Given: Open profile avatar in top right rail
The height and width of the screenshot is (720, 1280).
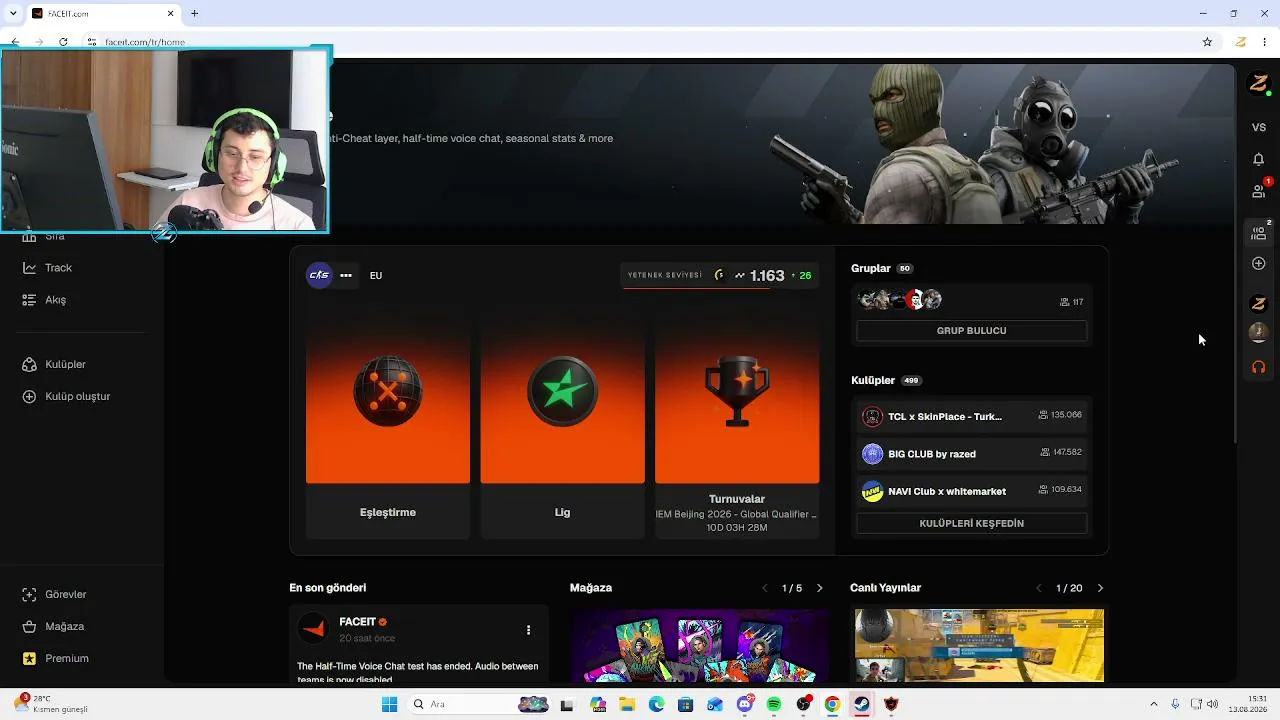Looking at the screenshot, I should 1259,84.
